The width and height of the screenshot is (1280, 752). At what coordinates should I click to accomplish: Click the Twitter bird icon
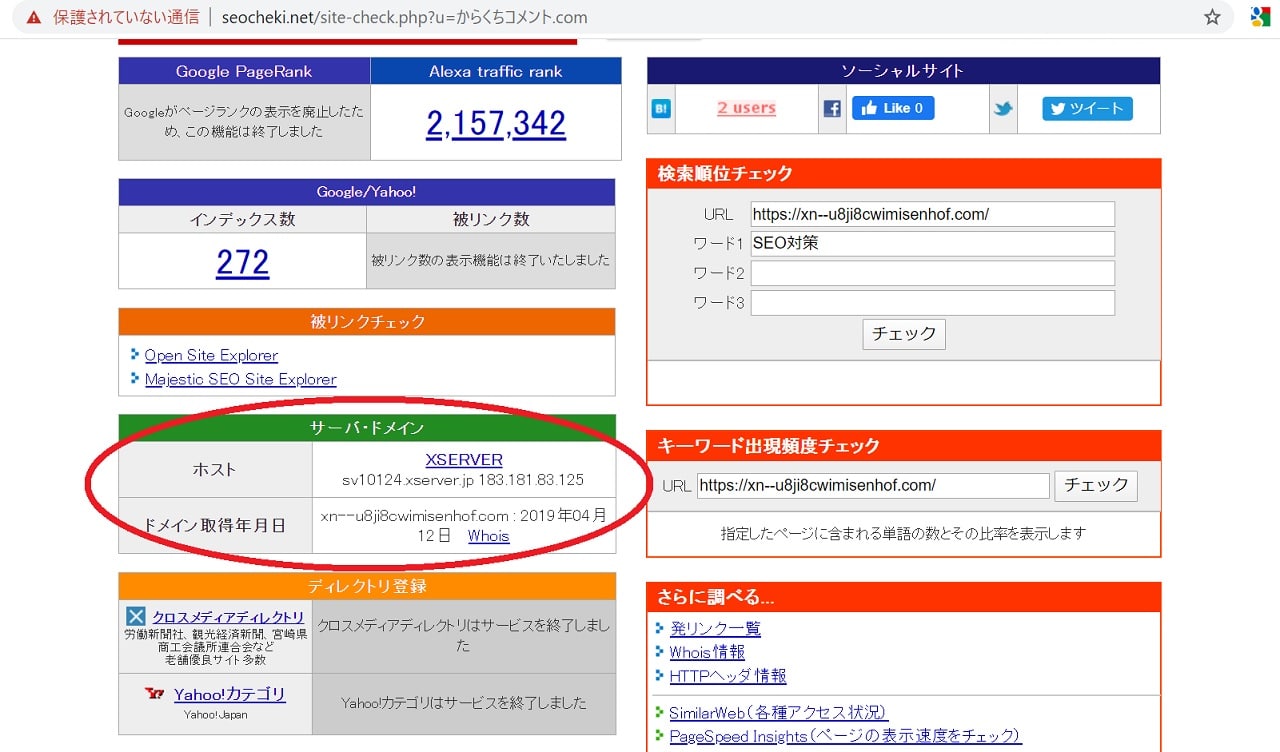(x=1003, y=109)
